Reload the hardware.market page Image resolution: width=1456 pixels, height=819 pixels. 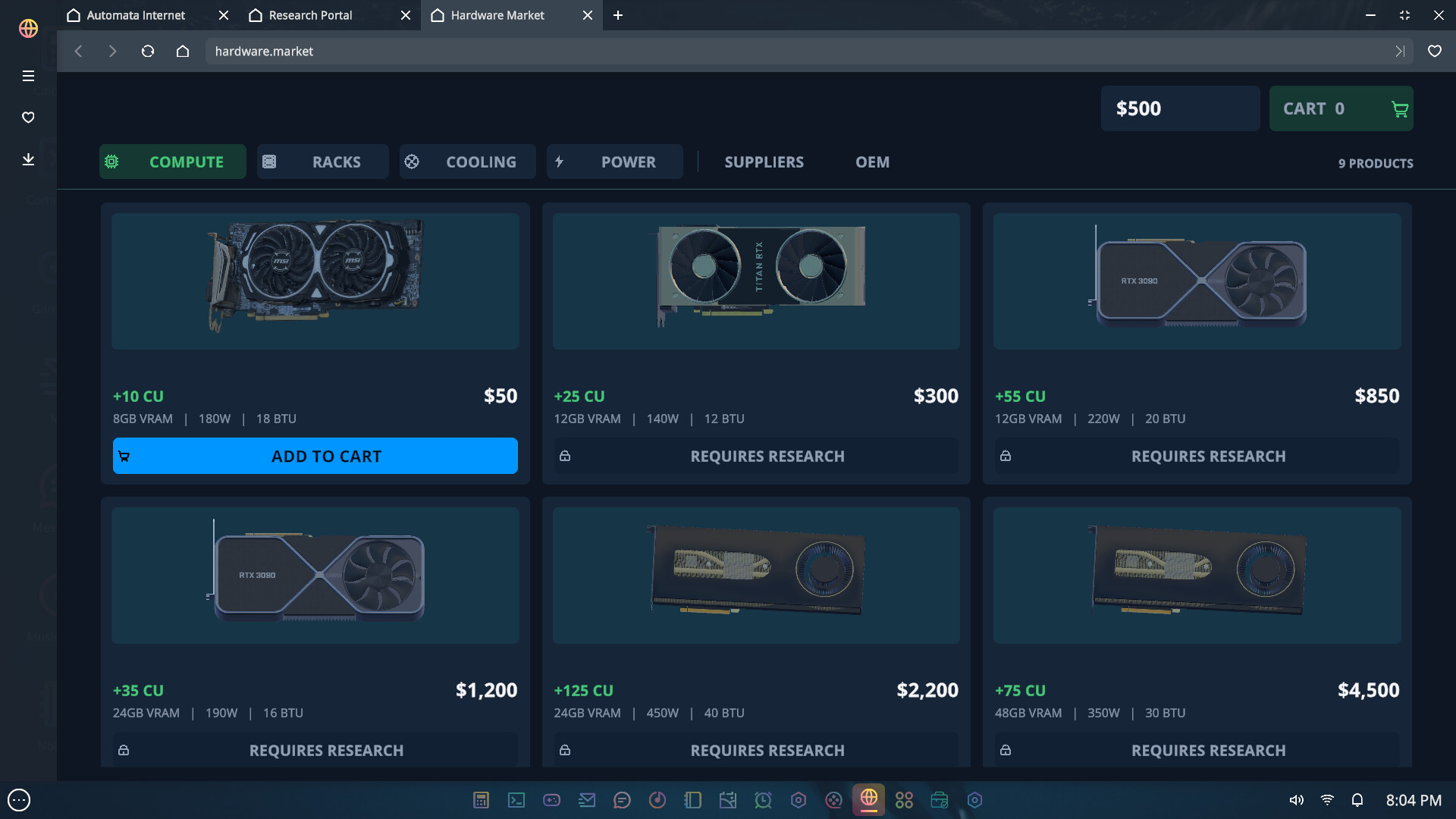click(148, 51)
